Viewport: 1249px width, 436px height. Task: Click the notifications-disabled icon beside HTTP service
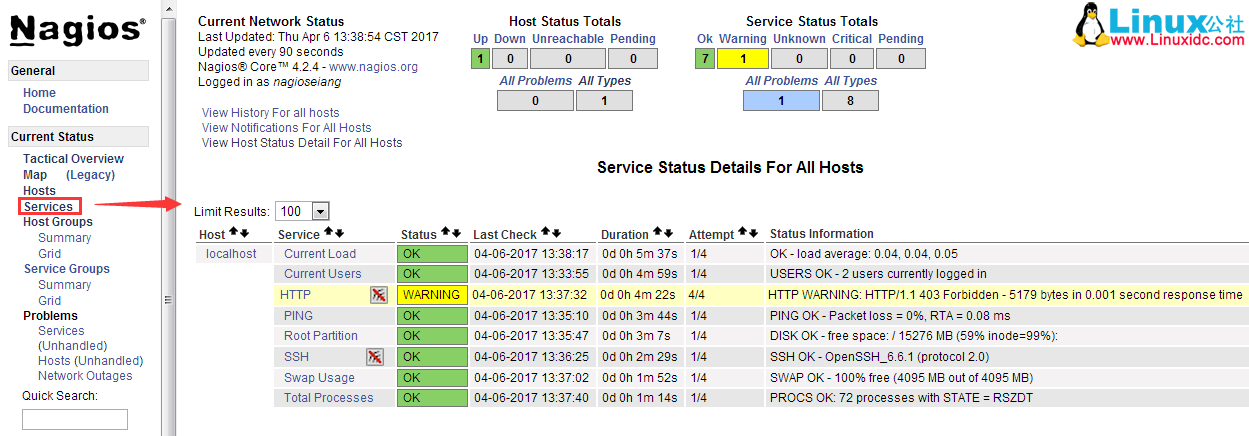pos(378,295)
